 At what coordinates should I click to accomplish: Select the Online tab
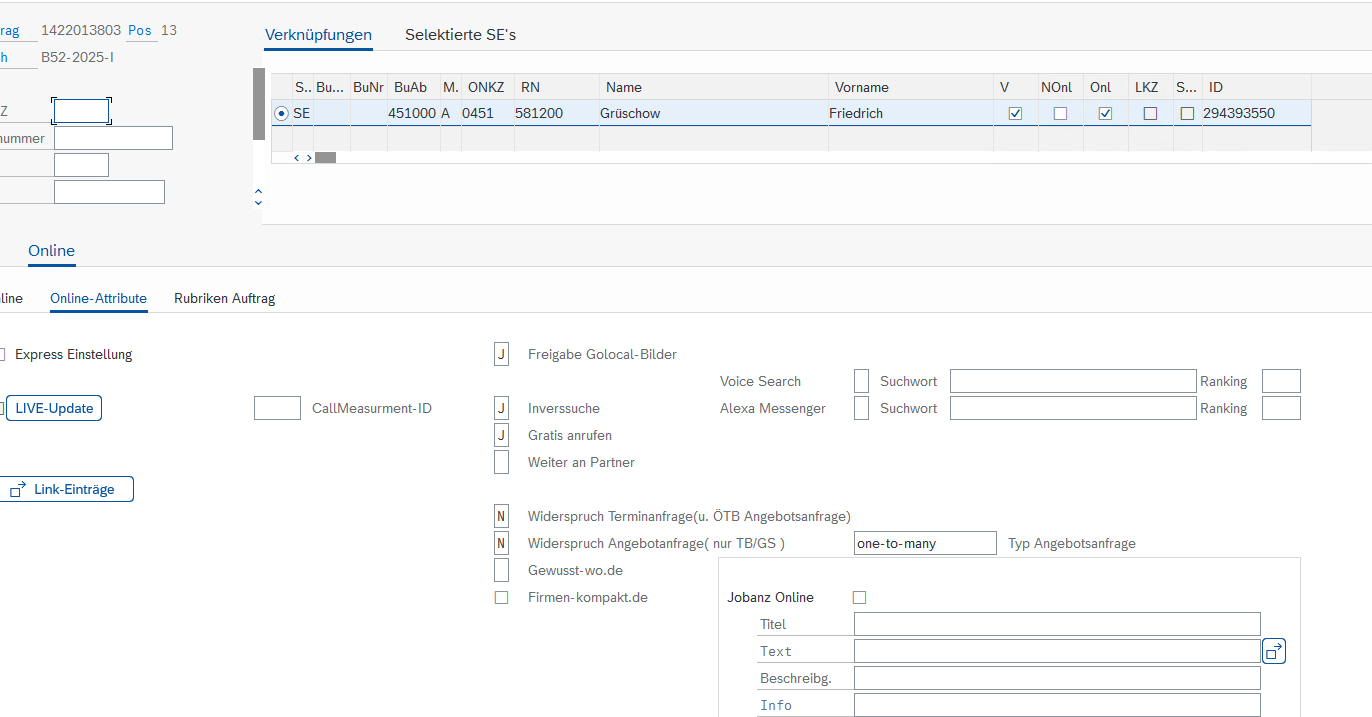(51, 251)
